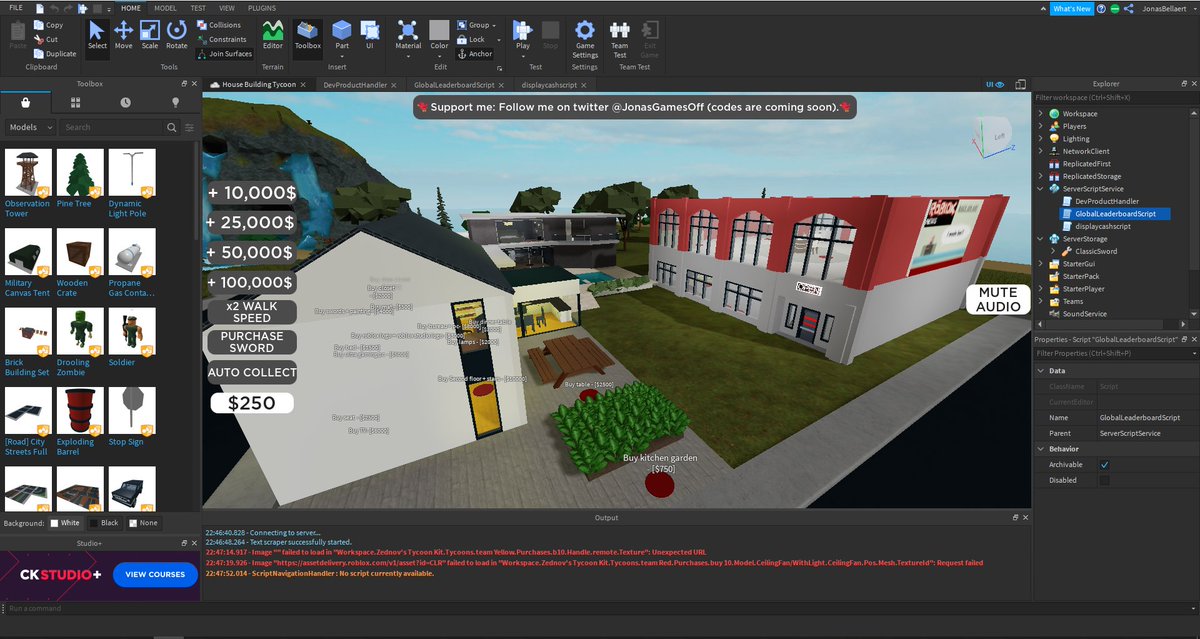Click the Explorer horizontal scrollbar
The image size is (1200, 639).
coord(1105,324)
